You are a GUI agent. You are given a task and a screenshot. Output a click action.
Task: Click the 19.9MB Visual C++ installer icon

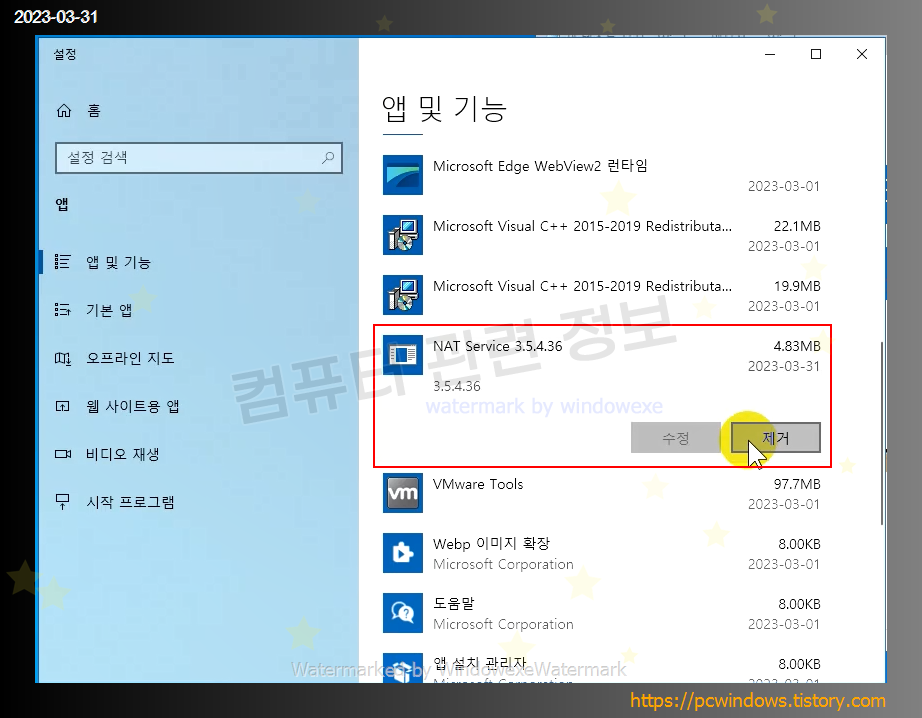[x=403, y=295]
